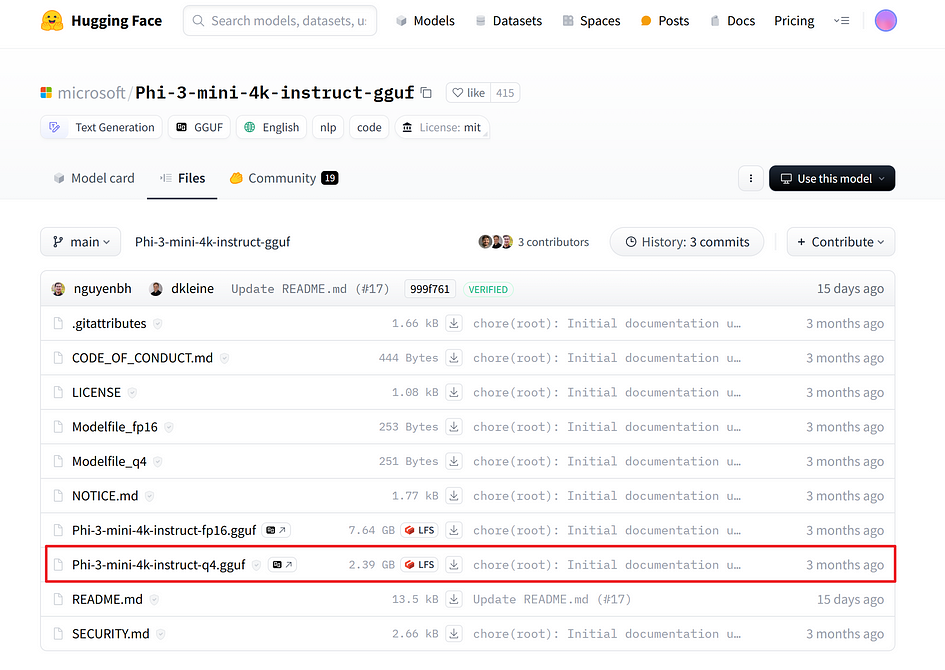Click the user profile avatar
Image resolution: width=945 pixels, height=670 pixels.
tap(885, 20)
